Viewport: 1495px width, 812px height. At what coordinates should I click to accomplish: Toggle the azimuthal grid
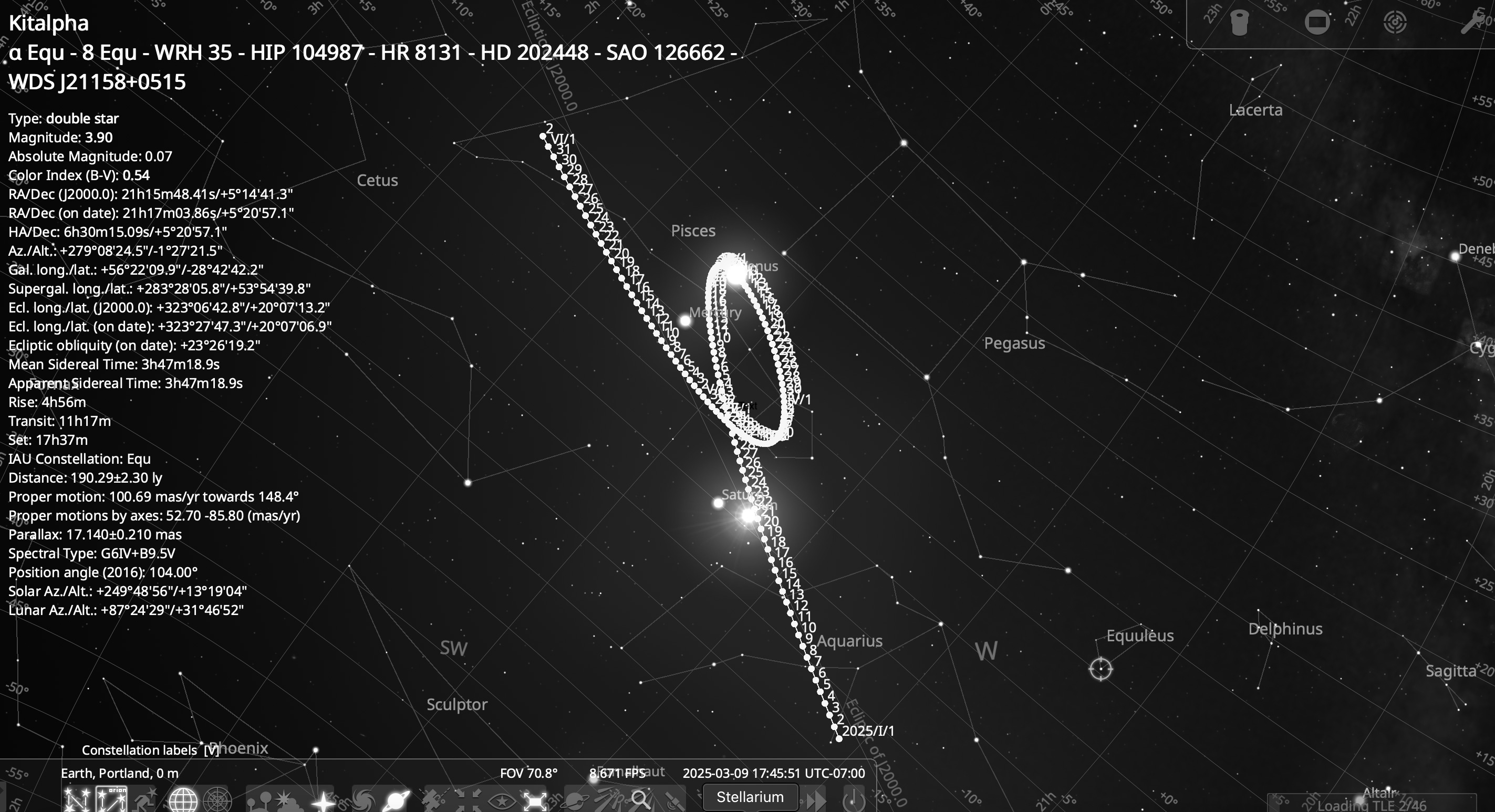pos(217,801)
